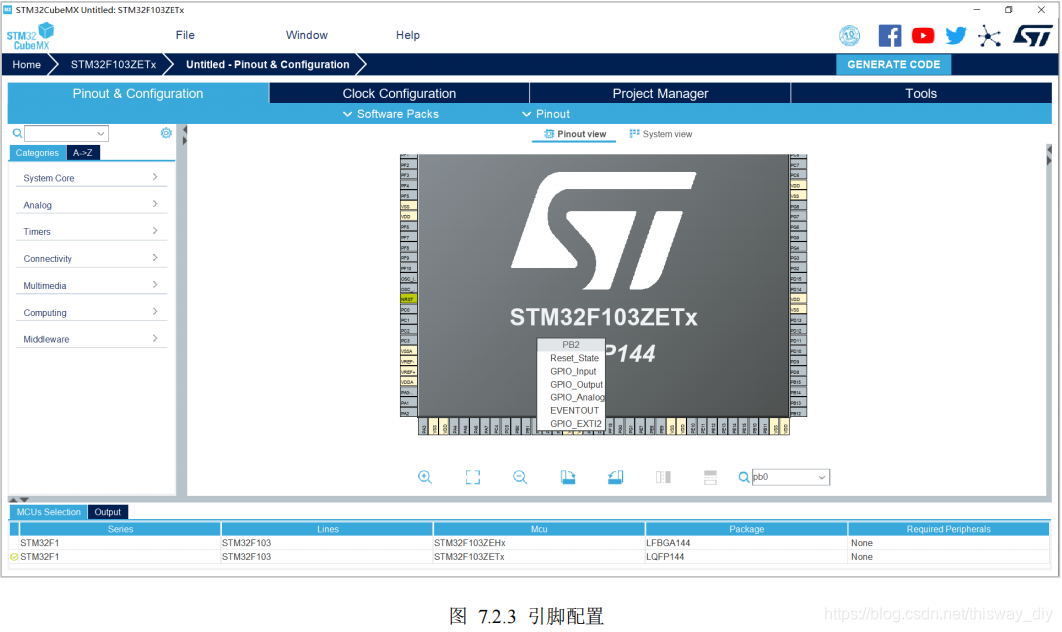Click the ST community network icon

(x=989, y=36)
